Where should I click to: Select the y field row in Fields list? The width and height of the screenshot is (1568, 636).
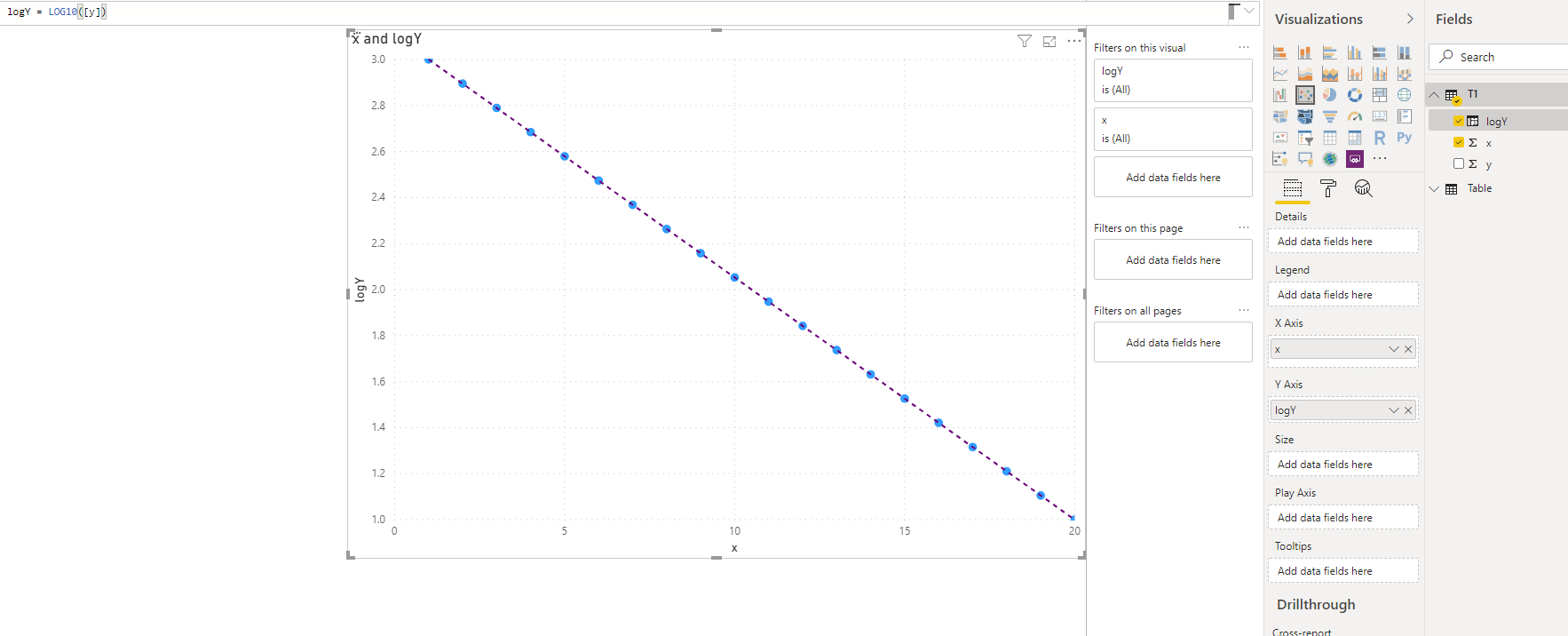pyautogui.click(x=1497, y=163)
